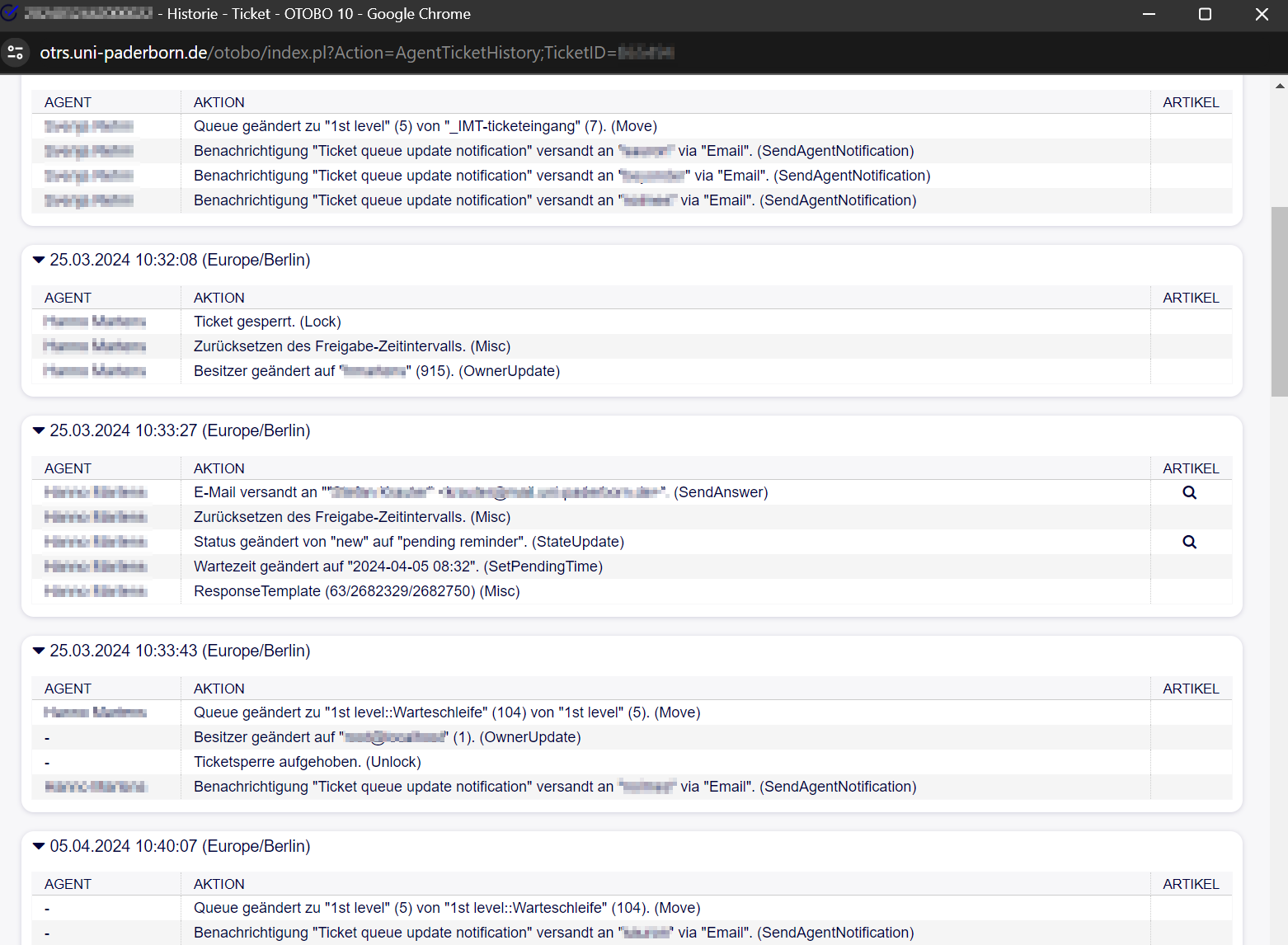Click AKTION column header of 10:33:43 group
1288x945 pixels.
coord(219,689)
